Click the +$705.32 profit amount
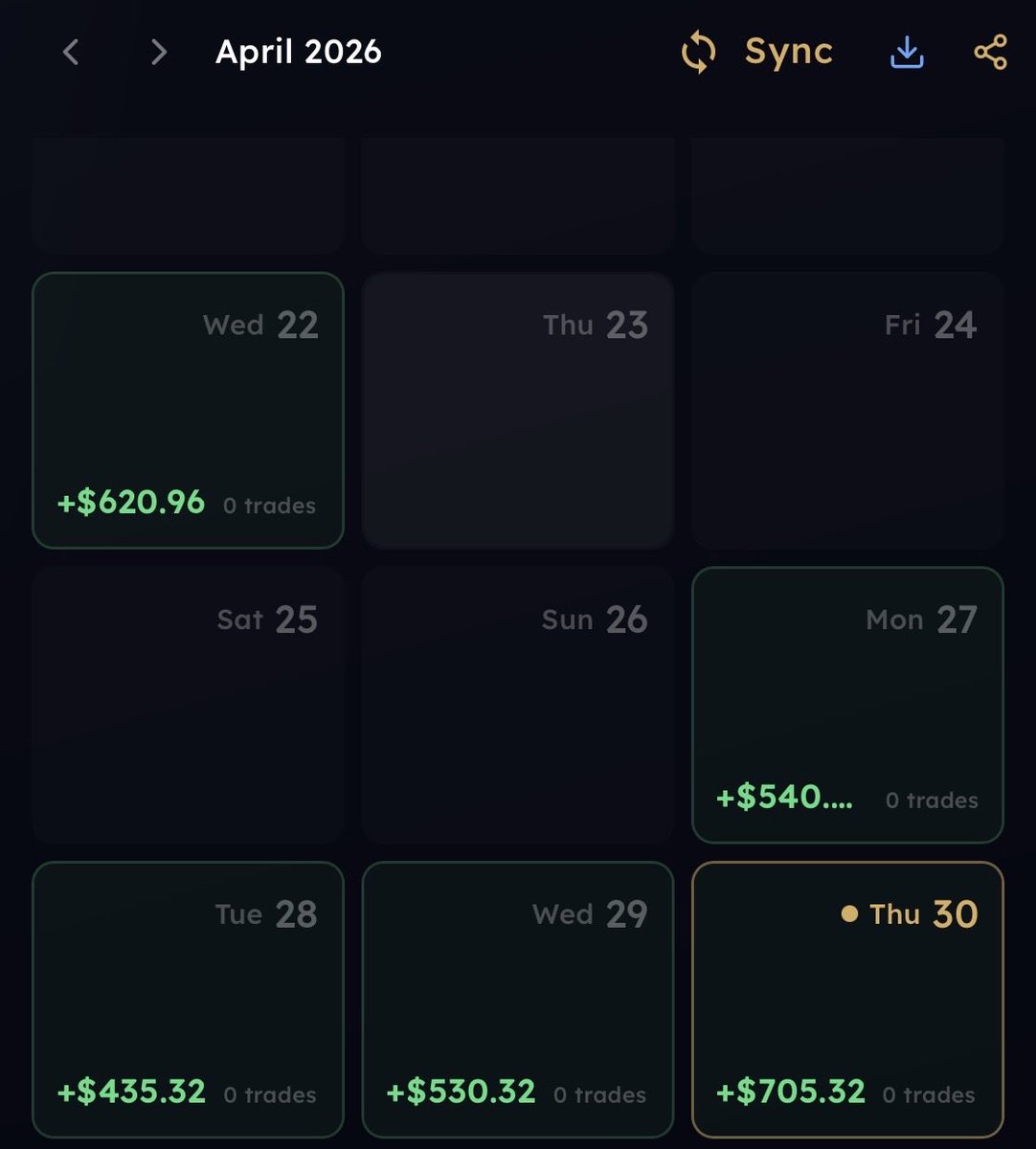Viewport: 1036px width, 1149px height. click(791, 1092)
